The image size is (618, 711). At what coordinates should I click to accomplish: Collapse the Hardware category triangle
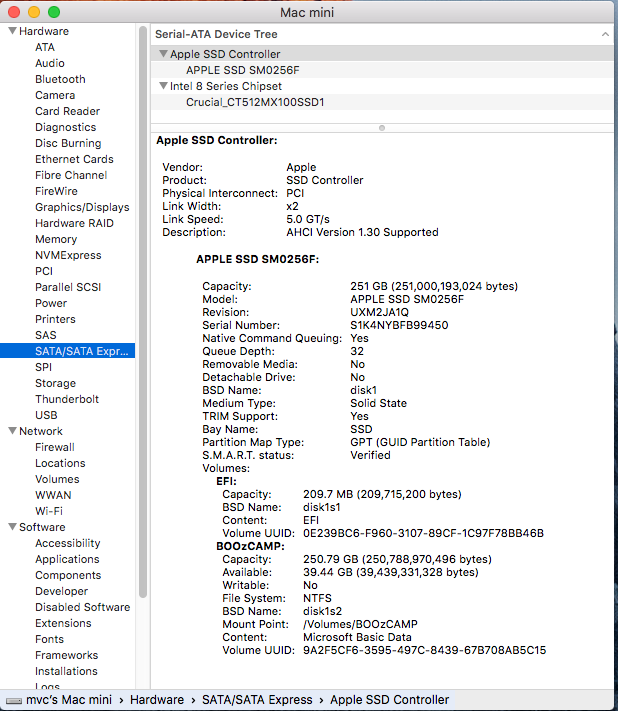coord(13,31)
